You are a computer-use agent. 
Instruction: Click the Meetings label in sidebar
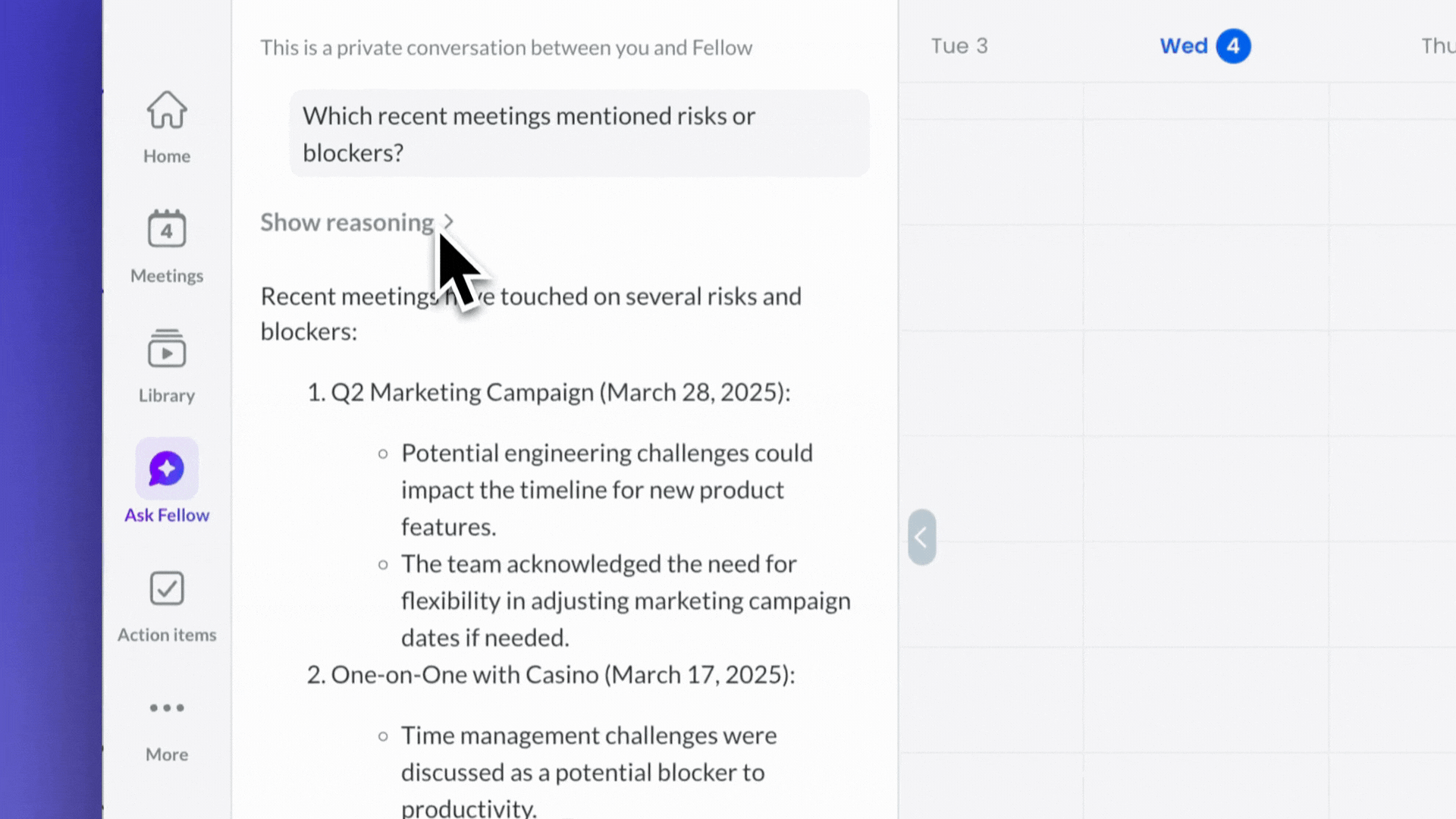167,276
